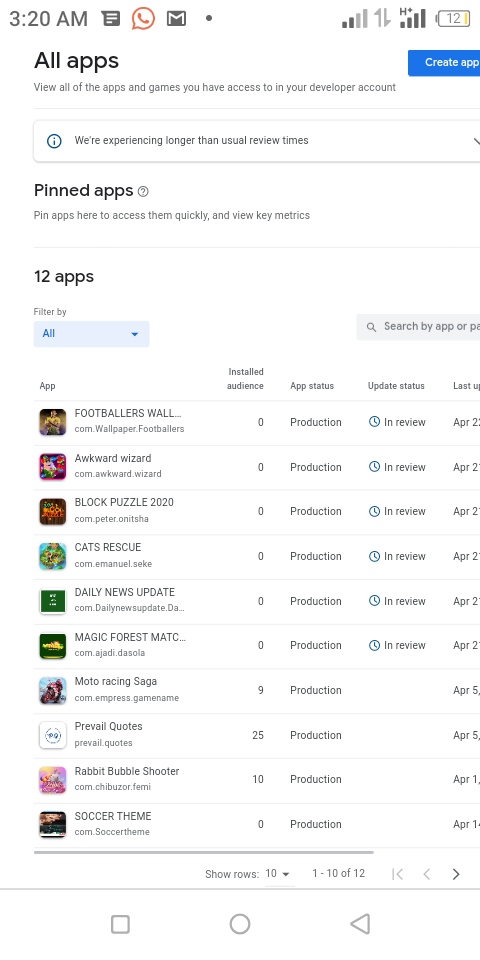Click info icon in review times notice
Image resolution: width=480 pixels, height=960 pixels.
[54, 141]
